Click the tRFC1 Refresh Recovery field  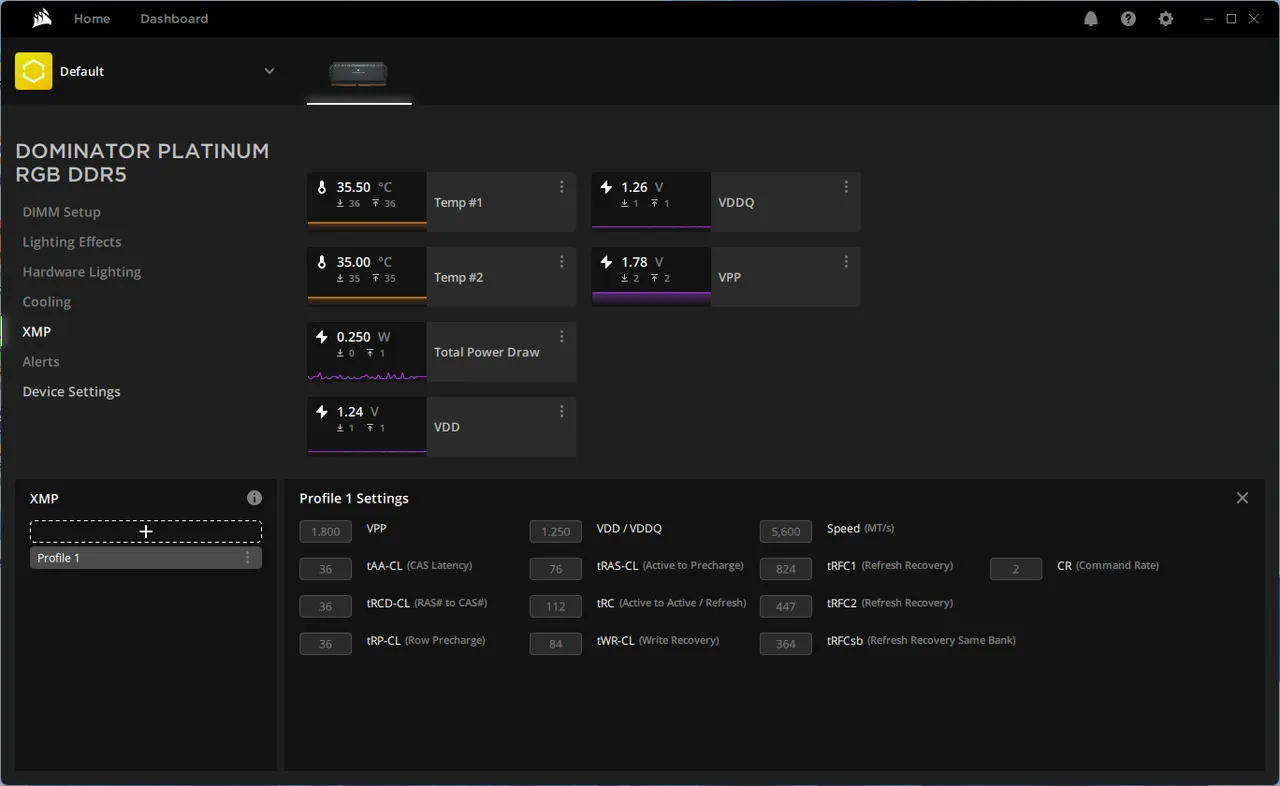pos(786,569)
